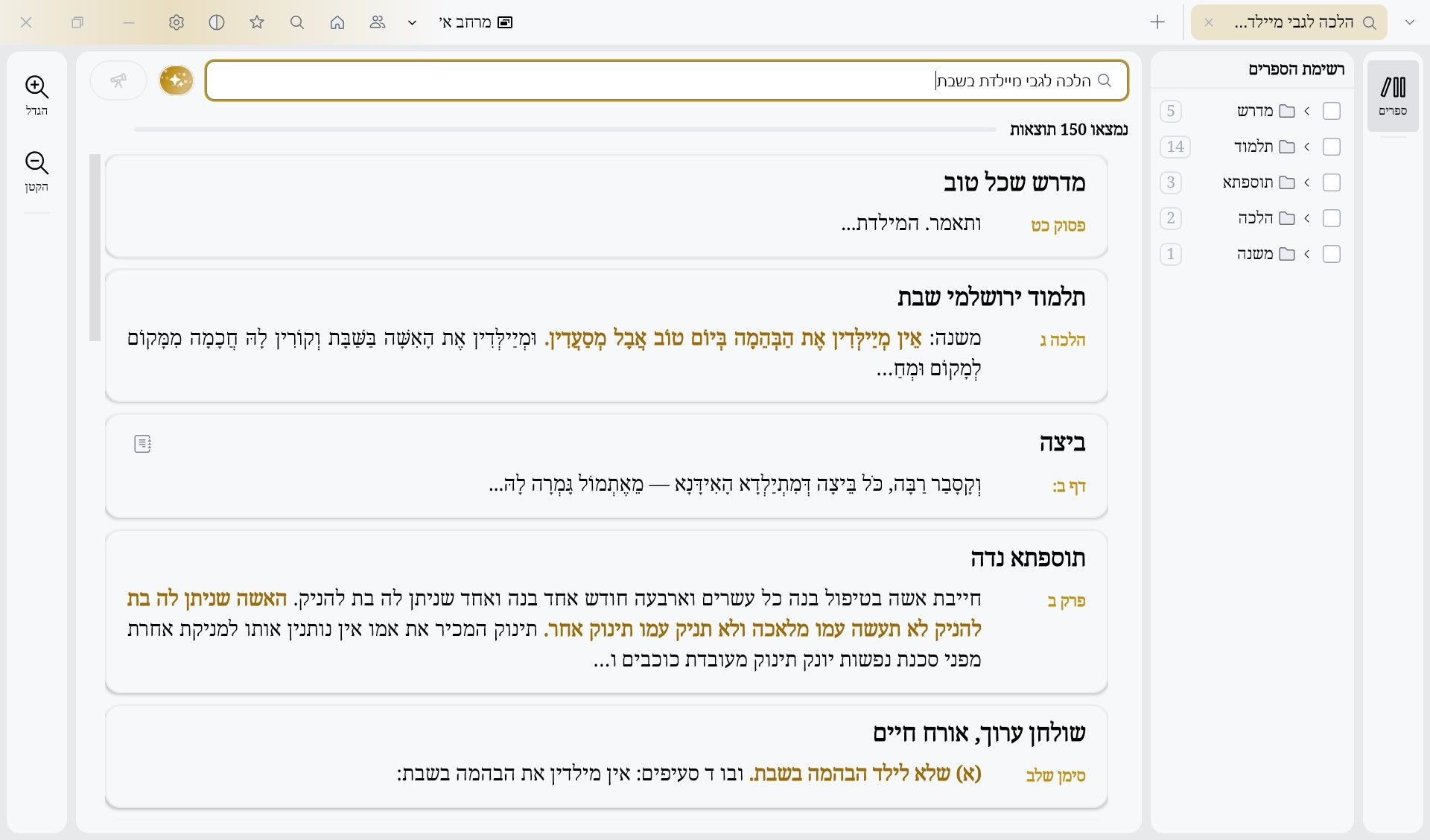This screenshot has height=840, width=1430.
Task: Click the note icon on ביצה result
Action: click(x=142, y=444)
